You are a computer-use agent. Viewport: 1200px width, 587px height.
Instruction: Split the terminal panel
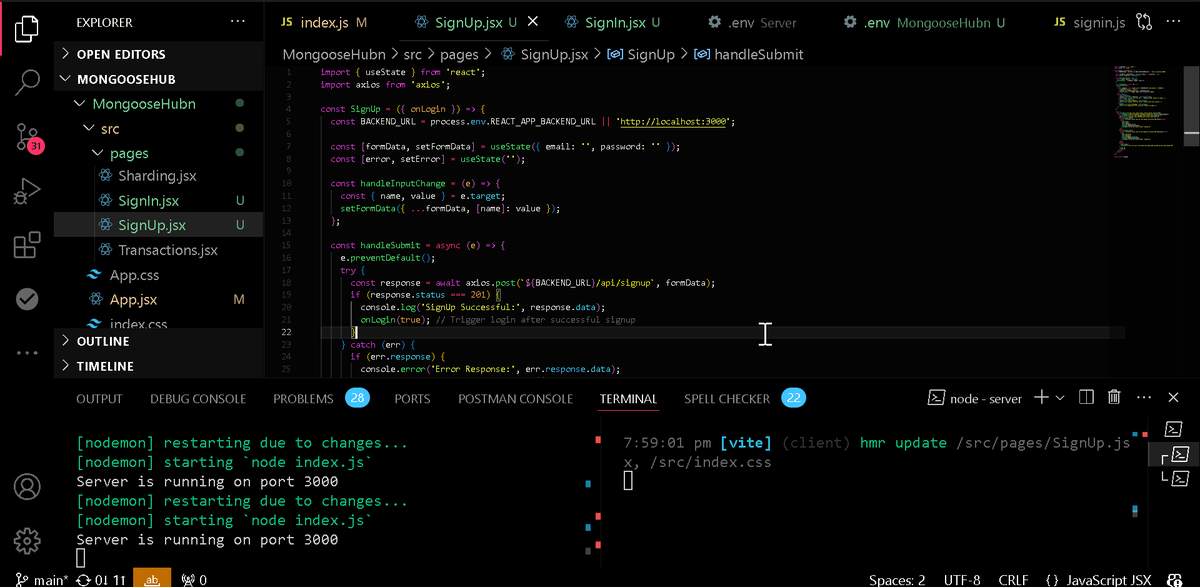click(x=1087, y=398)
